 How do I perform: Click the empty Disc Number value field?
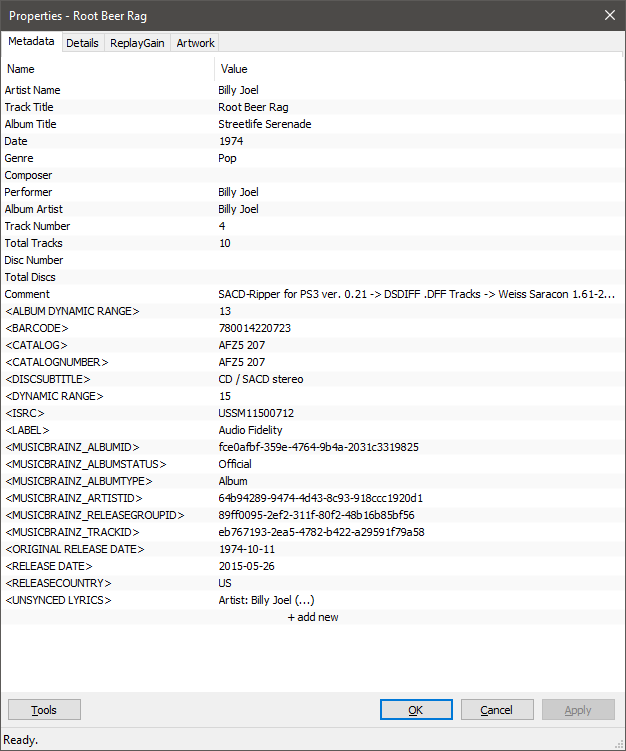point(400,260)
